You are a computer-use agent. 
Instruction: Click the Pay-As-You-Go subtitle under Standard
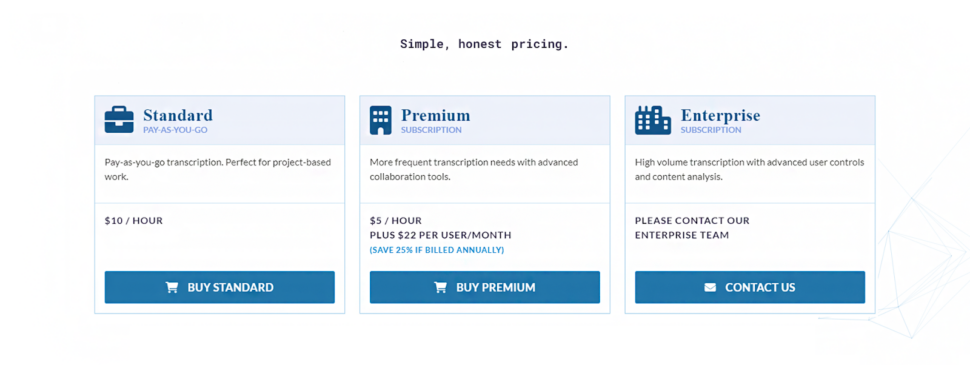pyautogui.click(x=175, y=130)
